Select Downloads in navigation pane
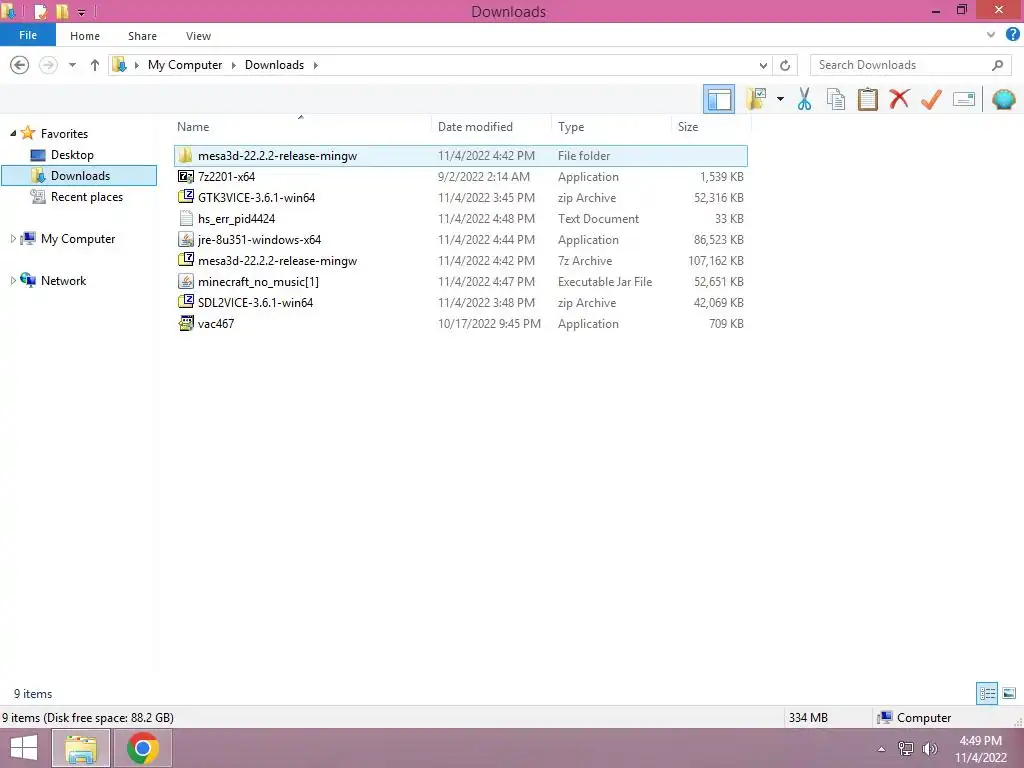Viewport: 1024px width, 768px height. 79,176
